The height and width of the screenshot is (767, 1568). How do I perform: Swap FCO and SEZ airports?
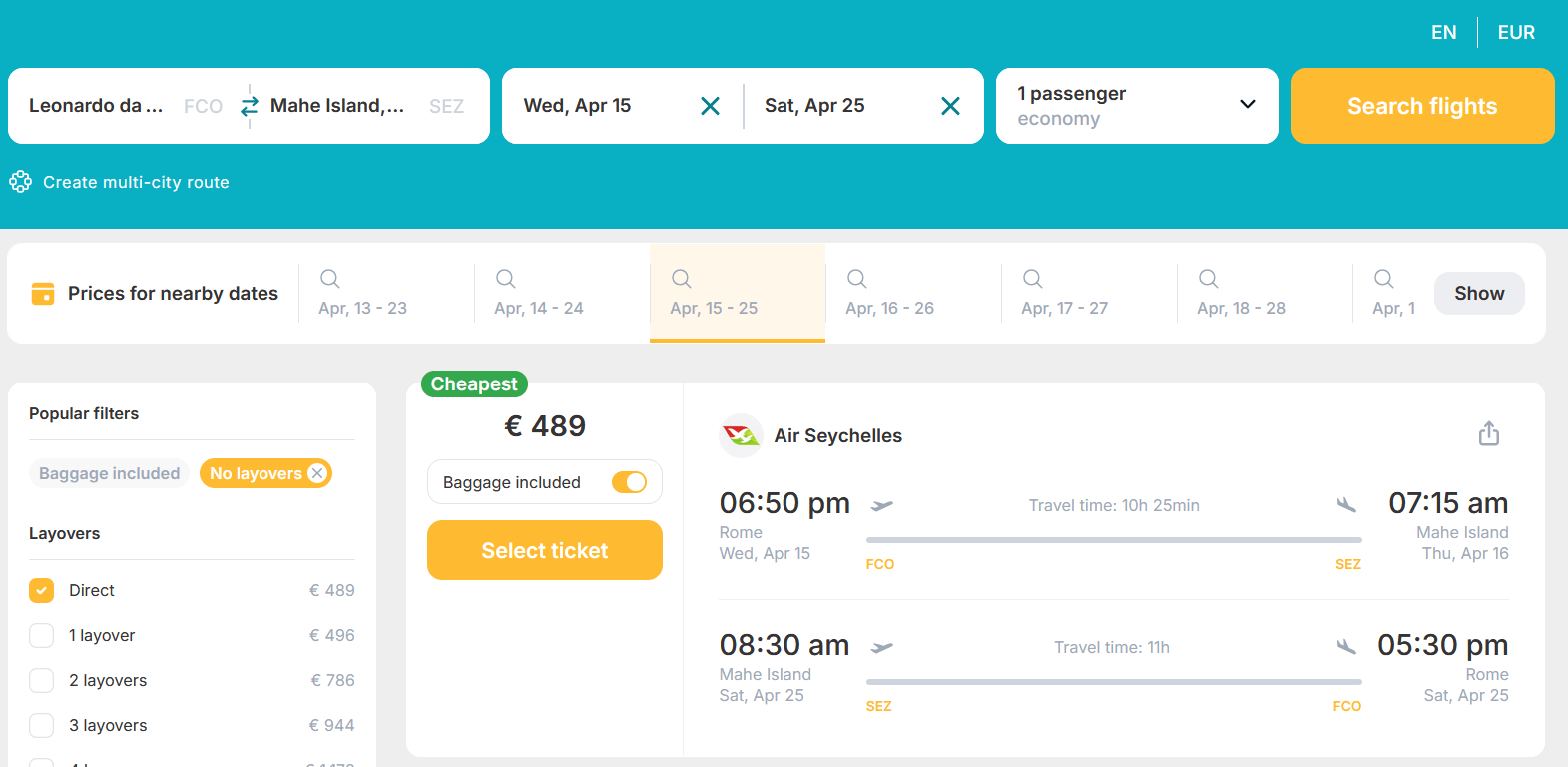pyautogui.click(x=249, y=105)
